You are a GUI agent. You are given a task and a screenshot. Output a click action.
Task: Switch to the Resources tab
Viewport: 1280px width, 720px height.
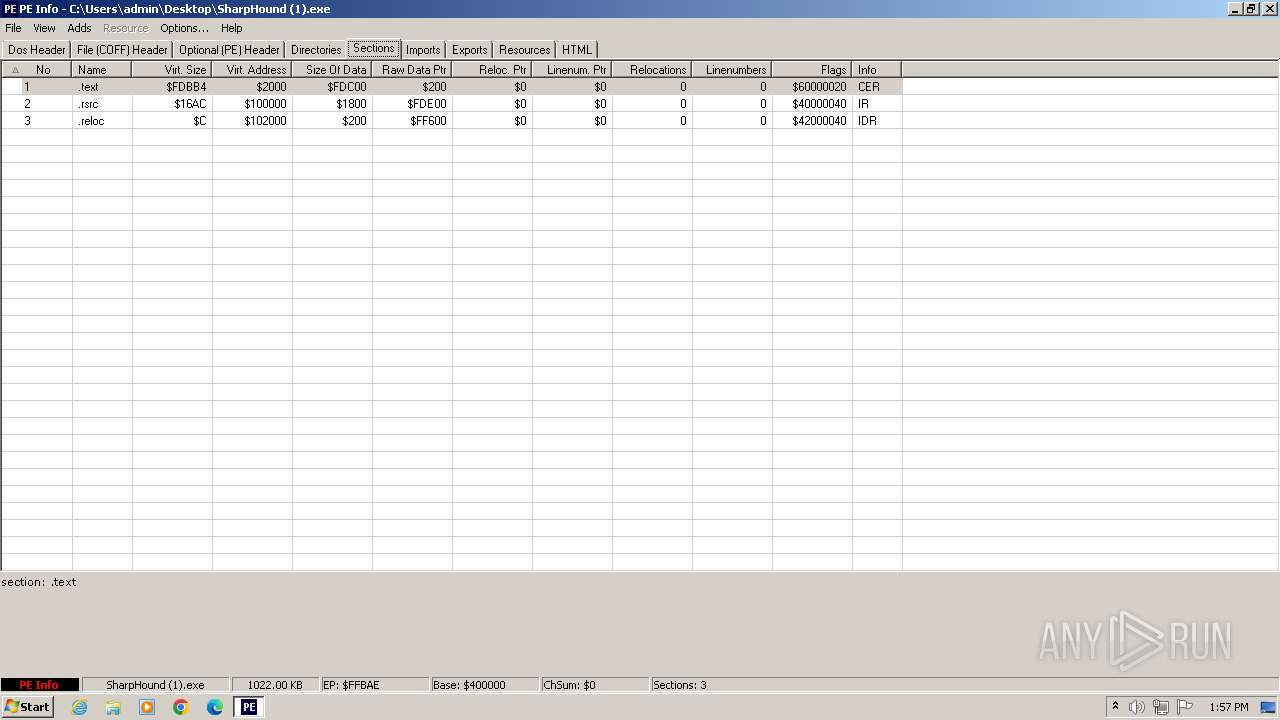coord(524,50)
